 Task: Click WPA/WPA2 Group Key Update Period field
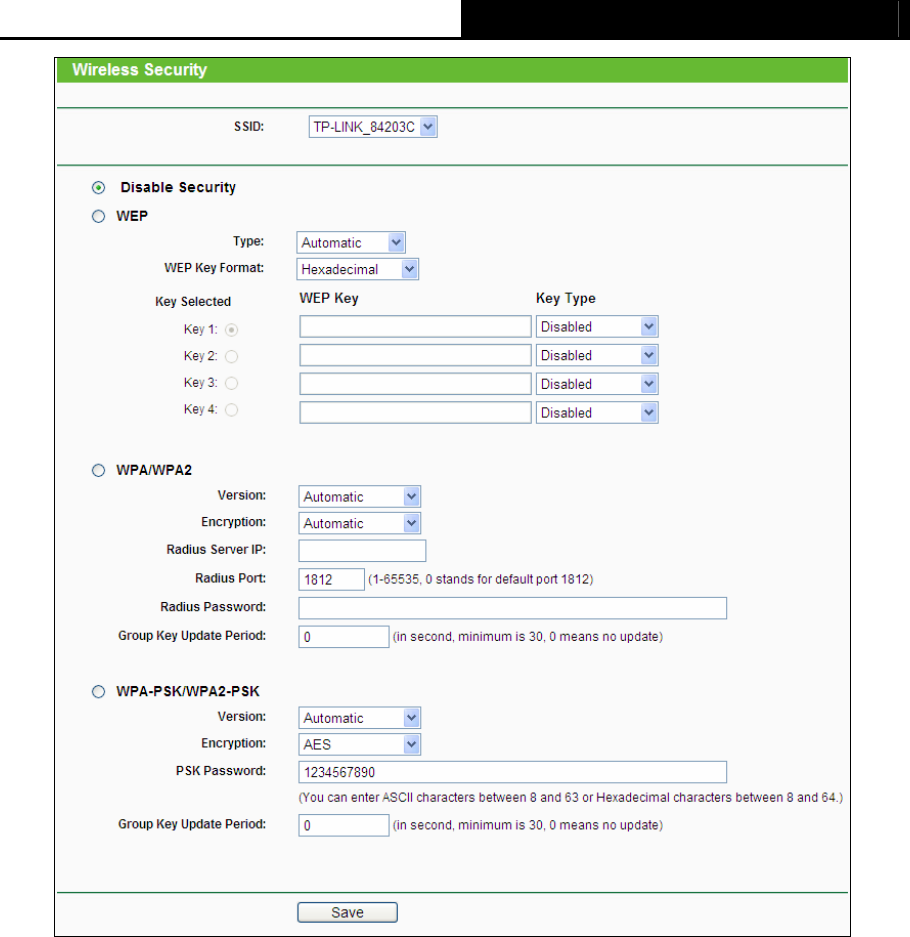(344, 636)
